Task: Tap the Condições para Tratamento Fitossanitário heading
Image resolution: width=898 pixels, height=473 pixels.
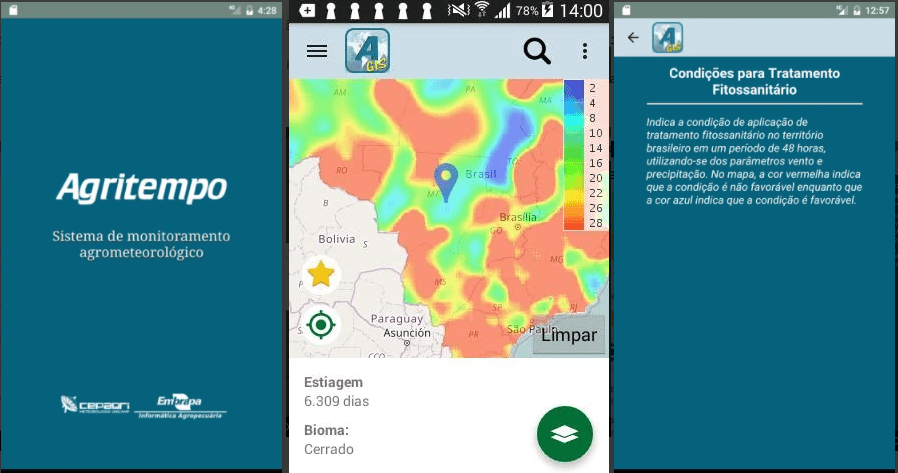Action: (x=753, y=82)
